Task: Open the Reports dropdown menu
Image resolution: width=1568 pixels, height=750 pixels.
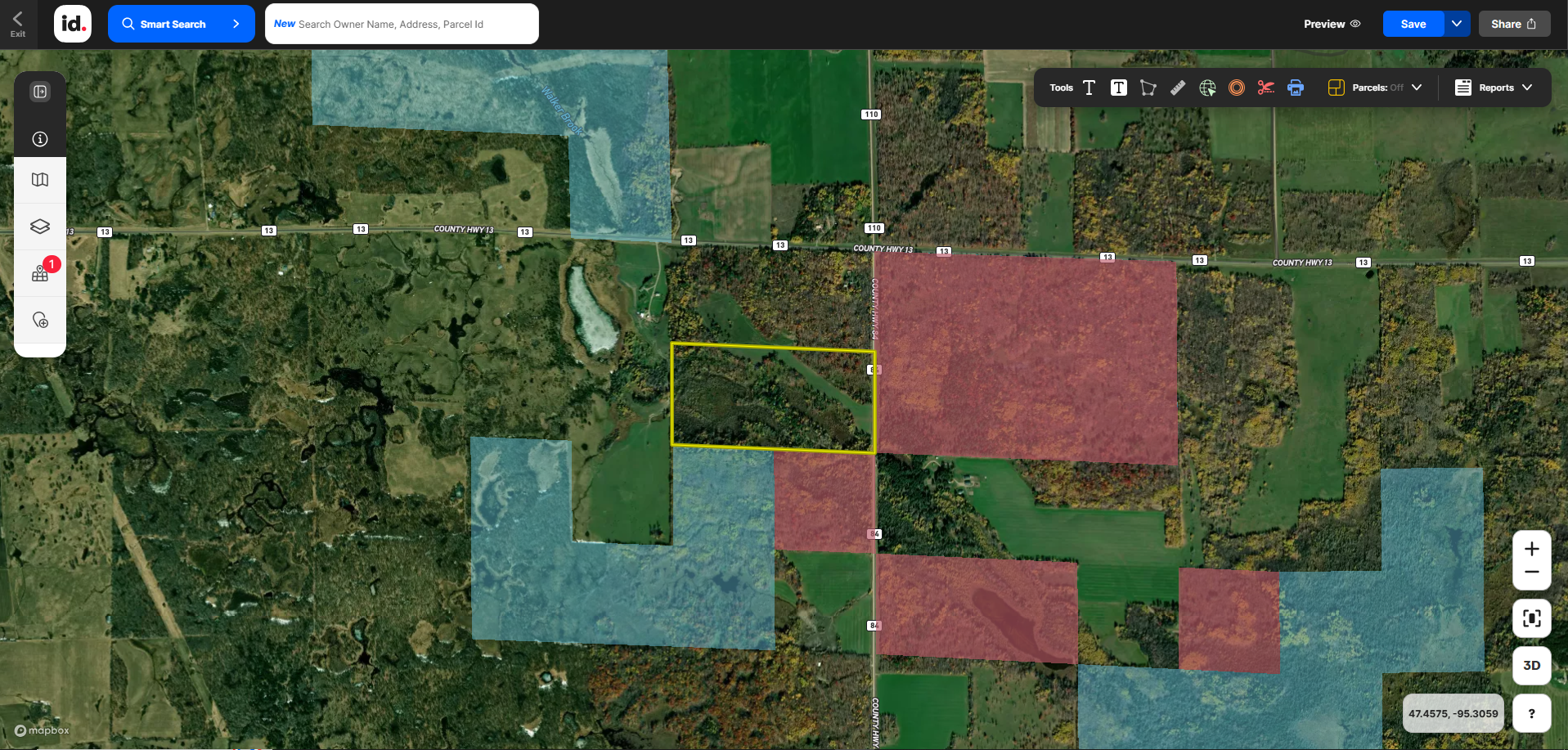Action: [x=1494, y=88]
